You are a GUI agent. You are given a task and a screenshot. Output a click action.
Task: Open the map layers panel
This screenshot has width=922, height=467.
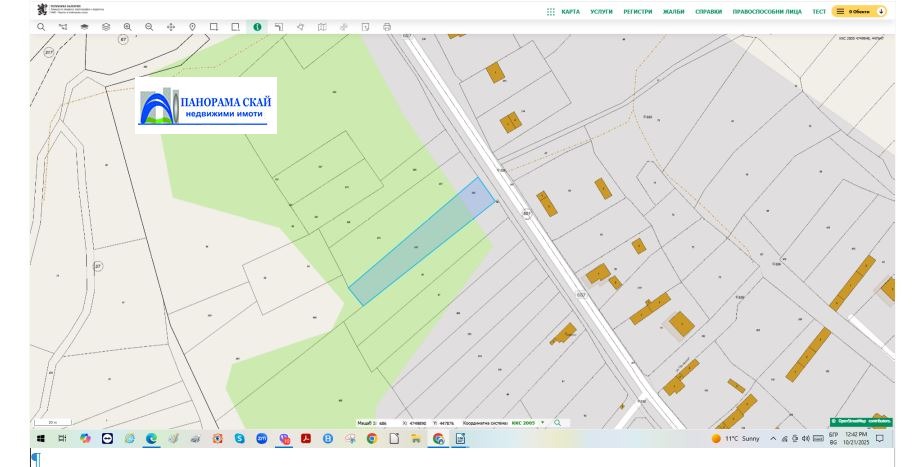[x=105, y=26]
